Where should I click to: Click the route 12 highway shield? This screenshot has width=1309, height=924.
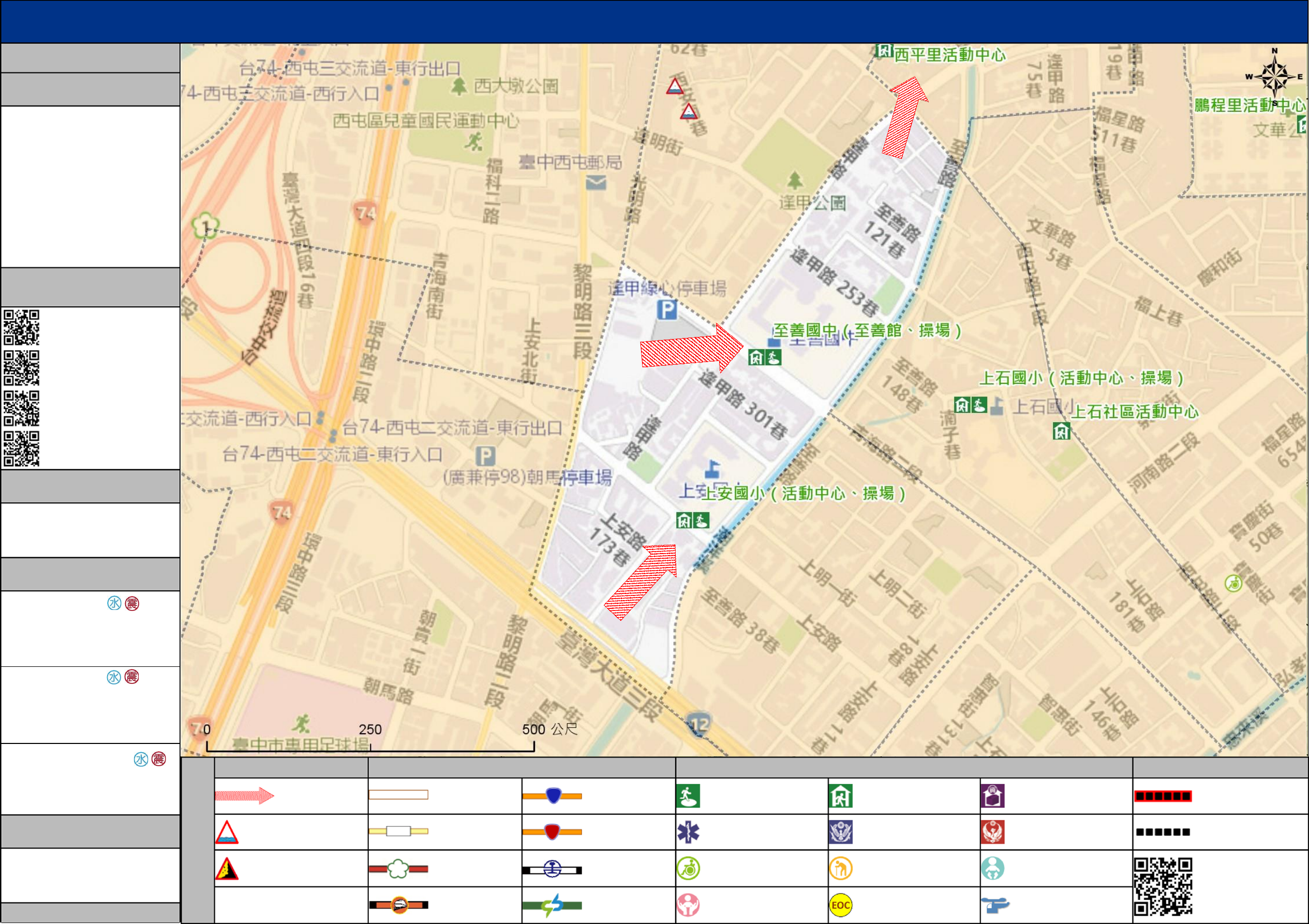698,724
